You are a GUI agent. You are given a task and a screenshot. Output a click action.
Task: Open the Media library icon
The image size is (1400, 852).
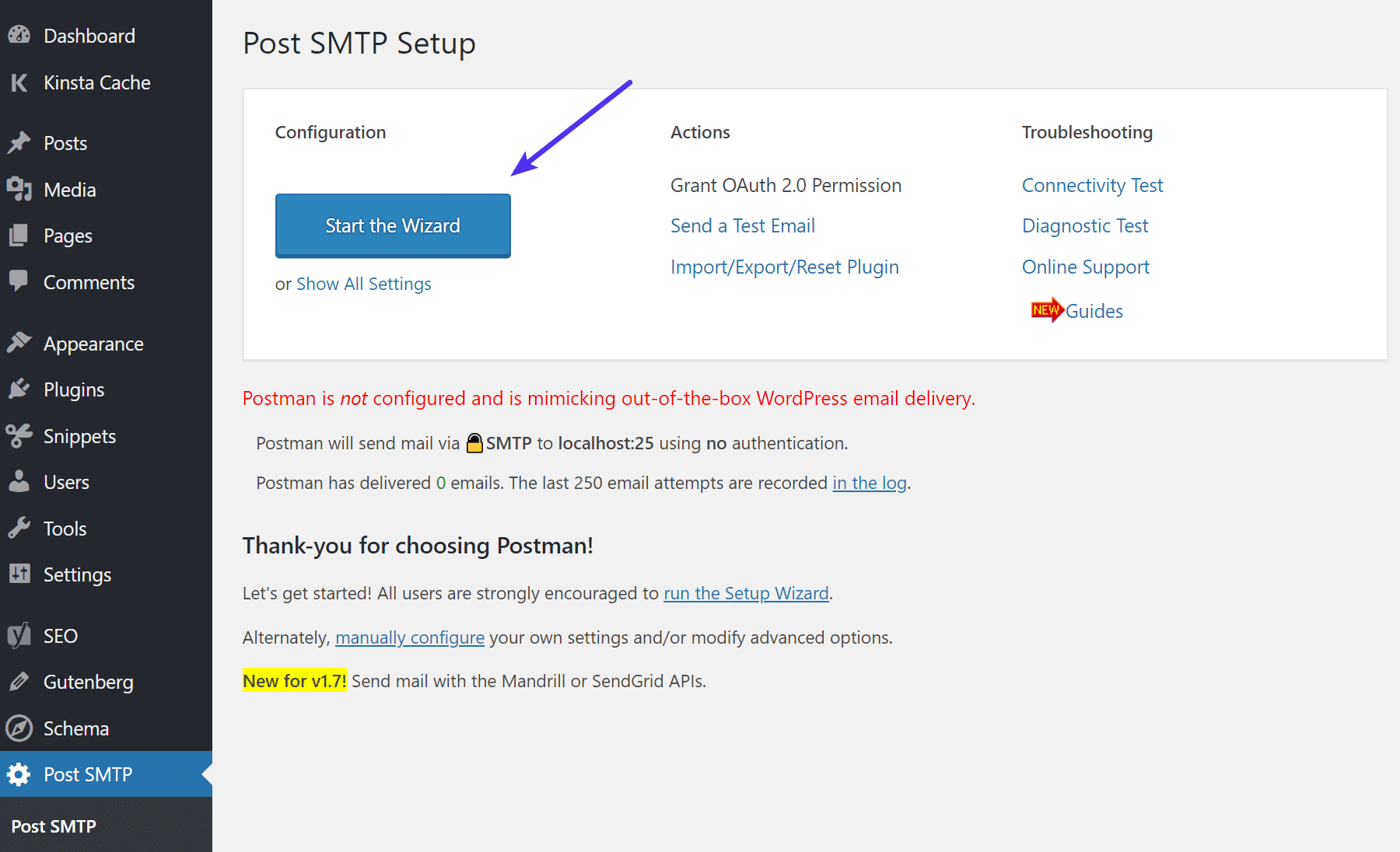point(19,189)
